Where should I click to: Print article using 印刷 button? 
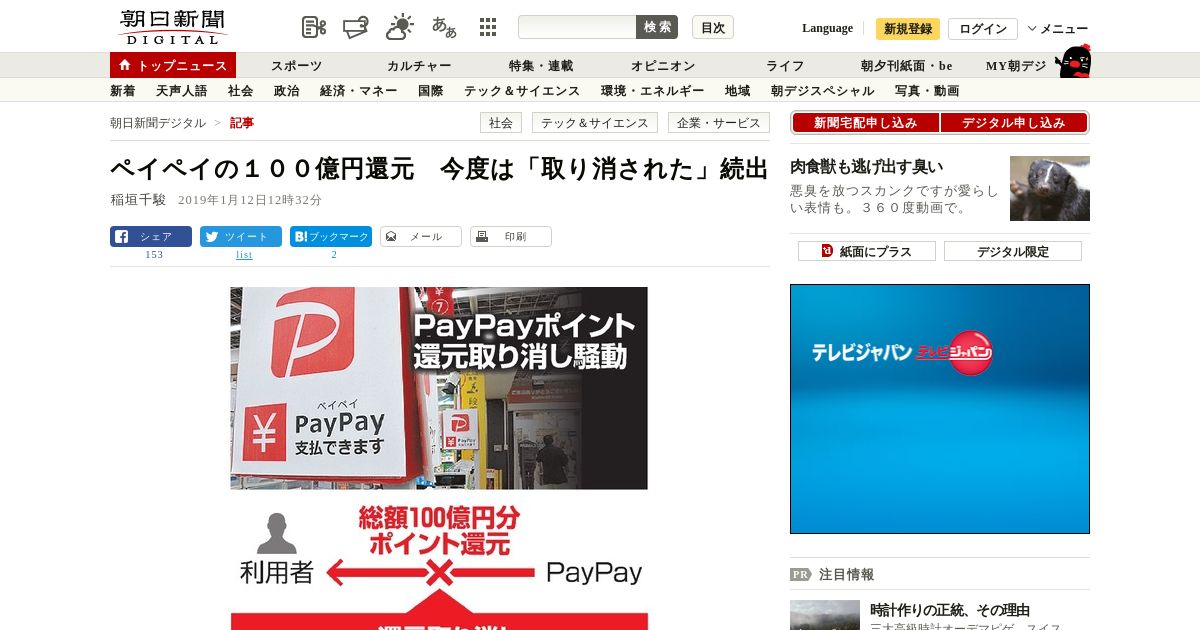(511, 237)
